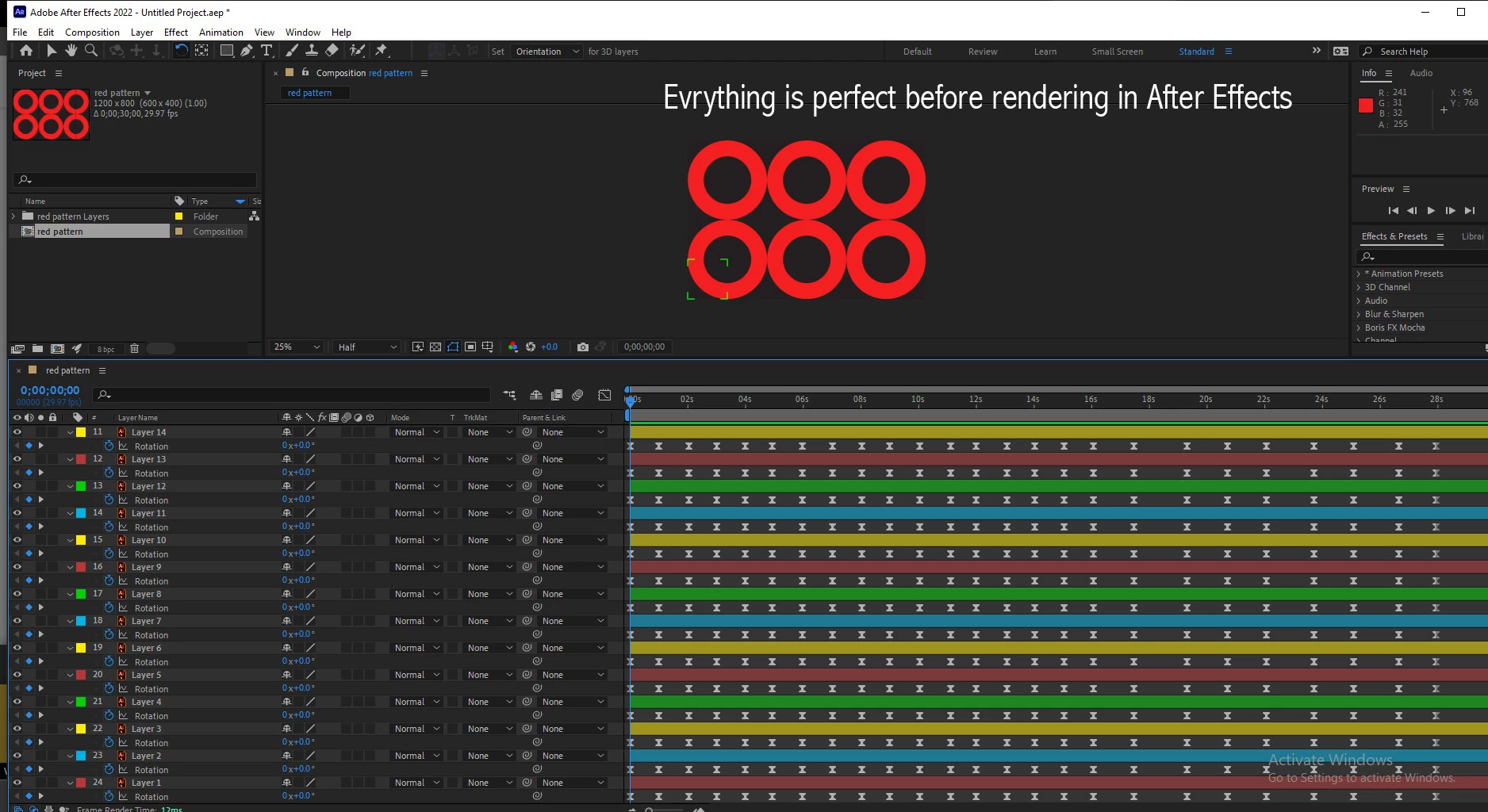The height and width of the screenshot is (812, 1488).
Task: Select the Brush tool
Action: point(292,51)
